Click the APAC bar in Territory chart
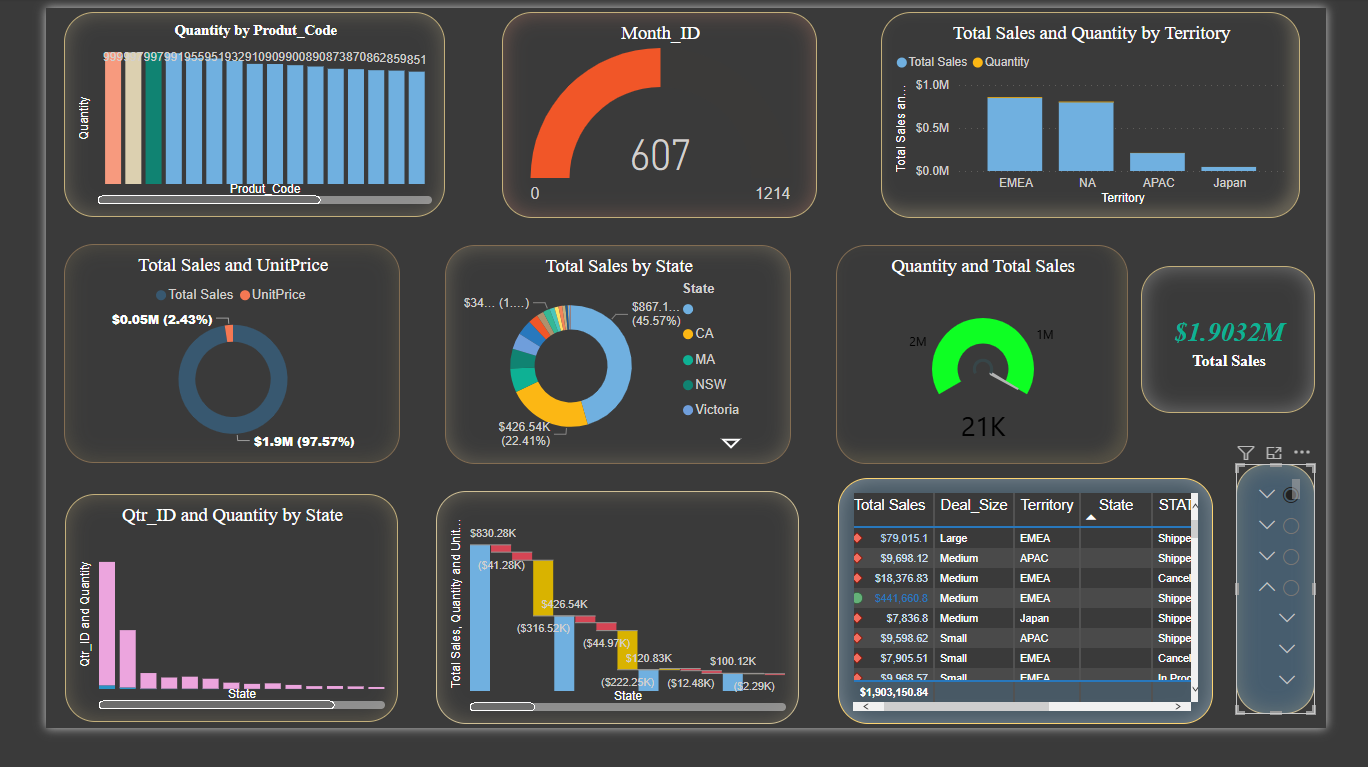The width and height of the screenshot is (1368, 767). point(1157,162)
